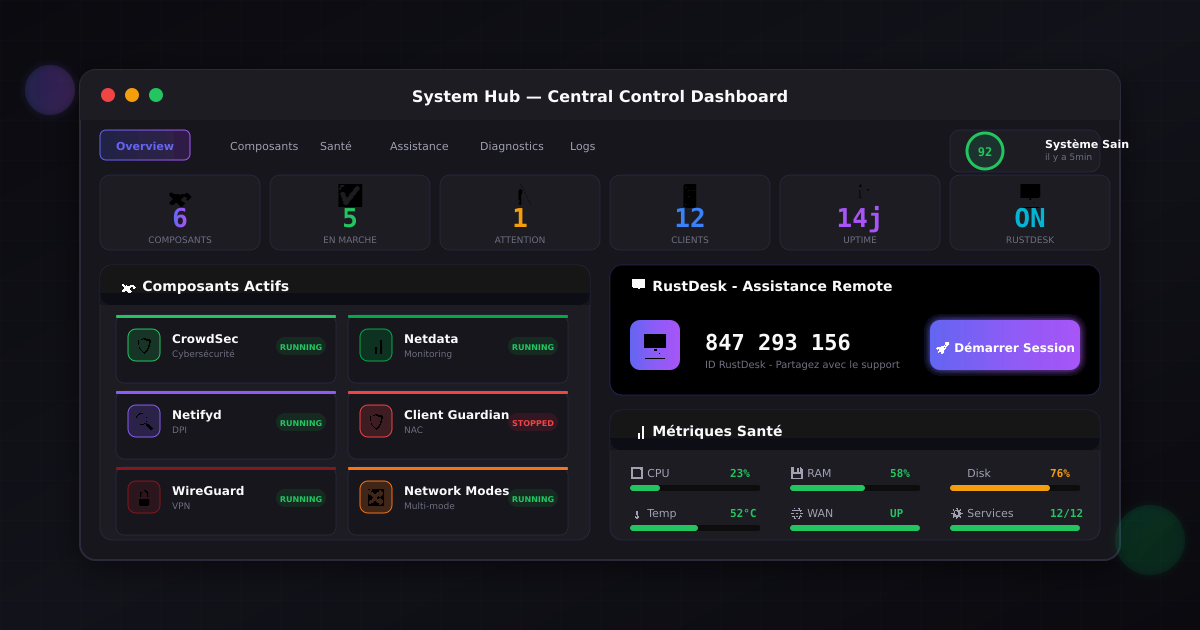This screenshot has height=630, width=1200.
Task: Click the CrowdSec shield icon
Action: 144,344
